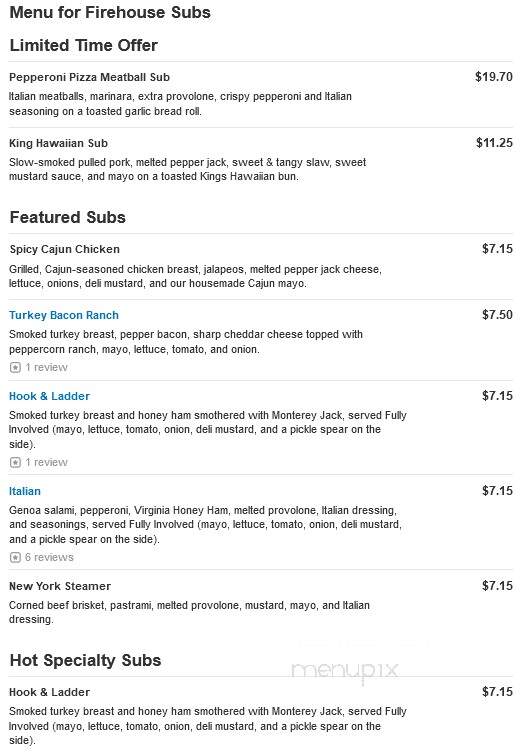Click the Spicy Cajun Chicken item name
The width and height of the screenshot is (524, 753).
pos(64,249)
